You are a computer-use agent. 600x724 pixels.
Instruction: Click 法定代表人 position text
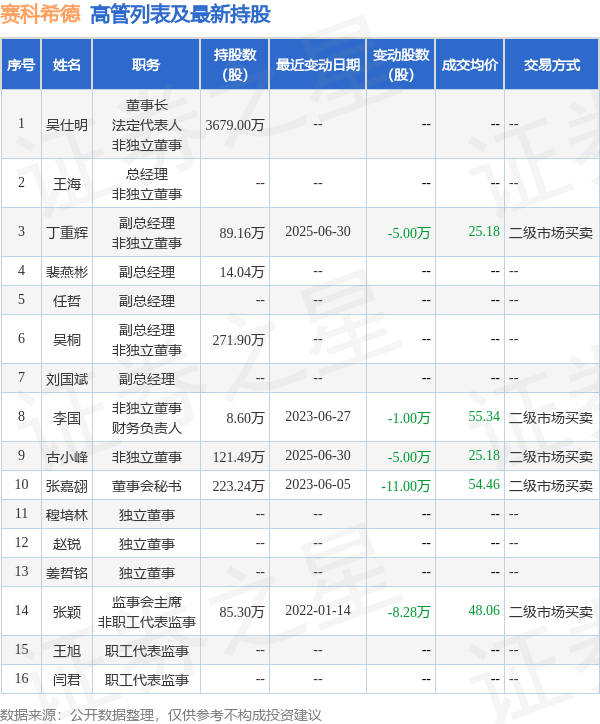coord(146,125)
